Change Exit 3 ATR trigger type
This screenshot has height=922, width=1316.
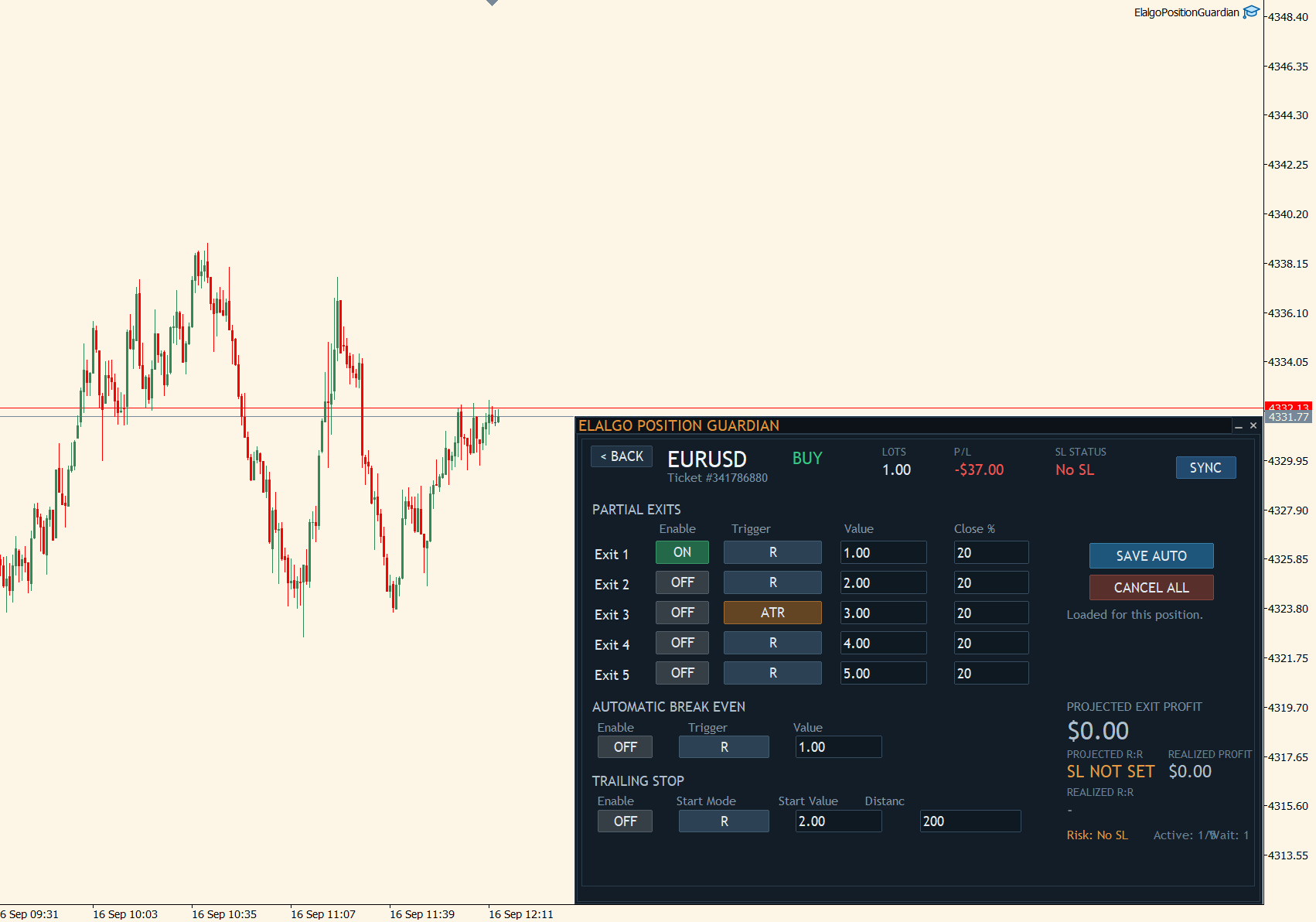pos(772,613)
